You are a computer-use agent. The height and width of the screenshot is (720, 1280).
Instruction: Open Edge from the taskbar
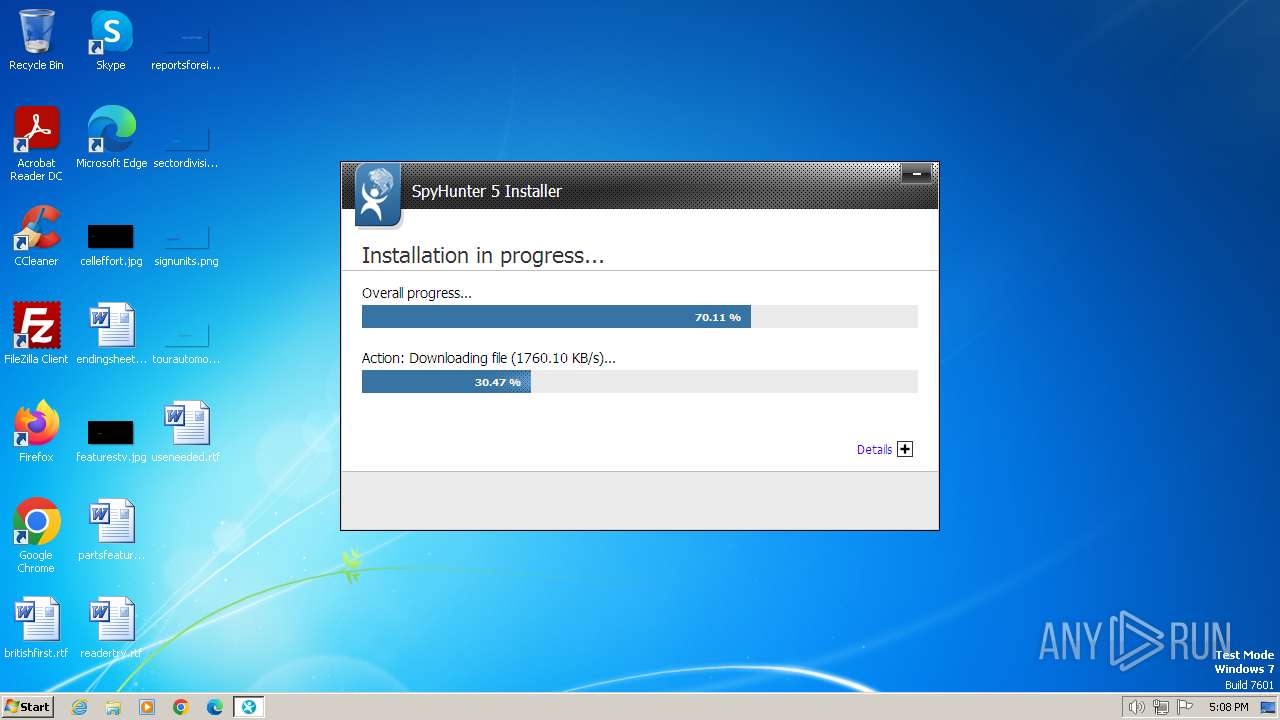(x=215, y=707)
